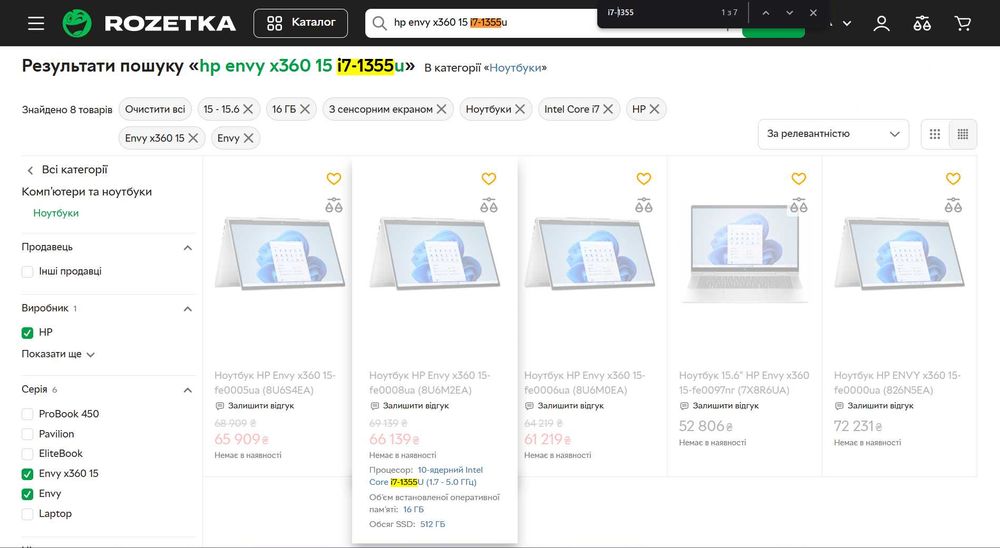Screen dimensions: 1000x548
Task: Click Залишити відгук under fe0000ua
Action: coord(874,406)
